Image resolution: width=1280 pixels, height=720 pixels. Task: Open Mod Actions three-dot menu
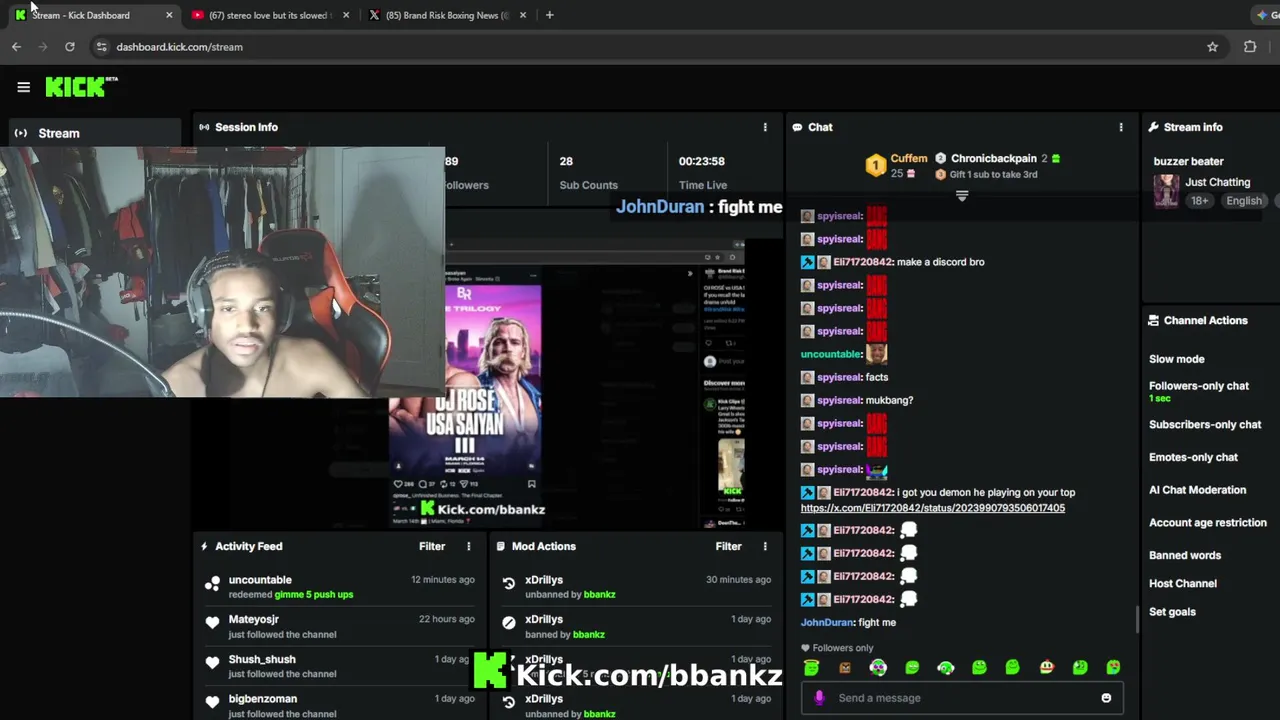click(765, 546)
